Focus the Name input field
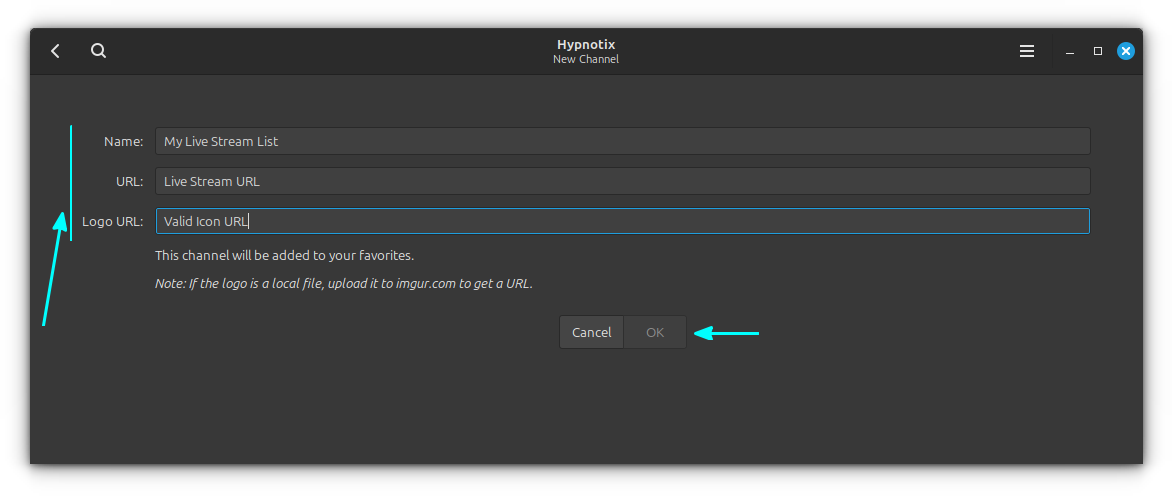 point(622,141)
